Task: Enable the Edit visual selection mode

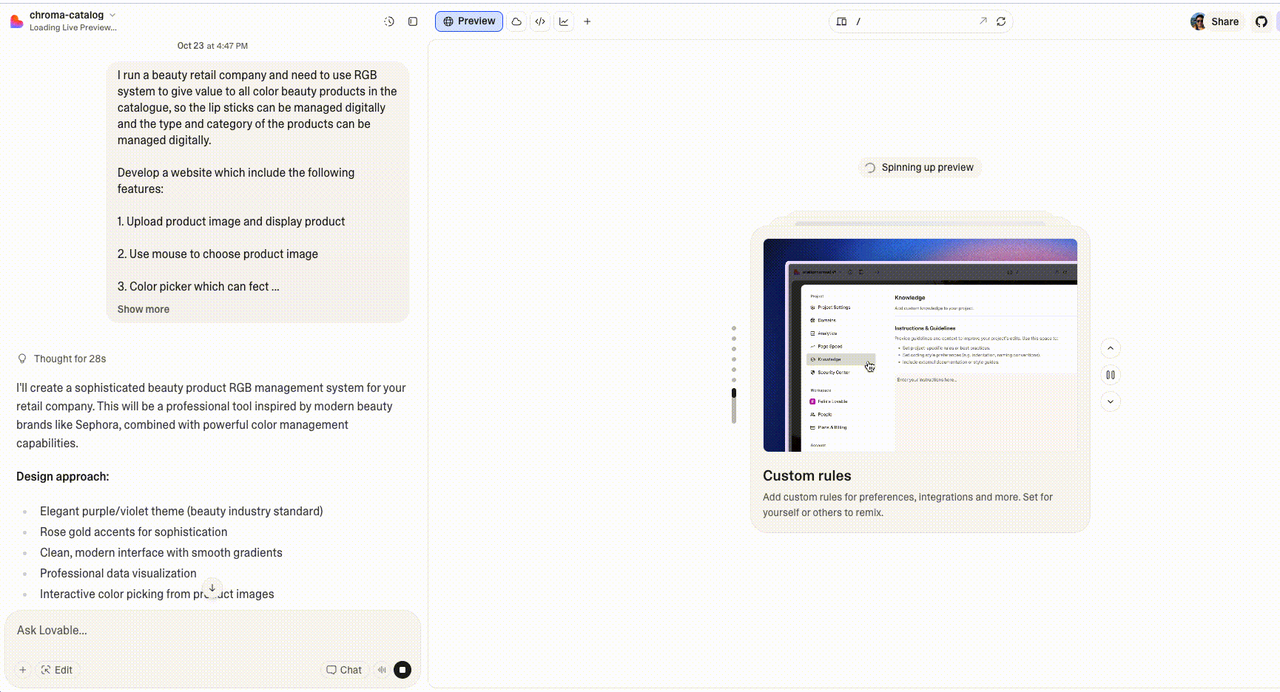Action: [x=56, y=670]
